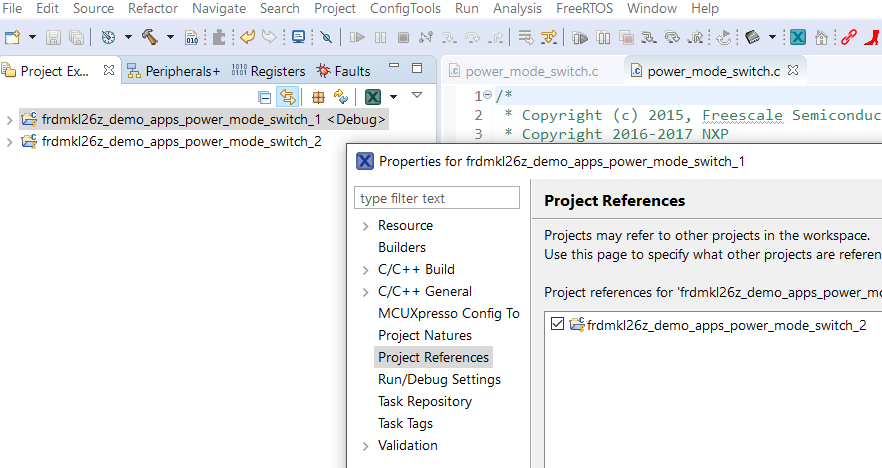Click the flash chip programmer icon
The image size is (882, 468).
(x=752, y=38)
